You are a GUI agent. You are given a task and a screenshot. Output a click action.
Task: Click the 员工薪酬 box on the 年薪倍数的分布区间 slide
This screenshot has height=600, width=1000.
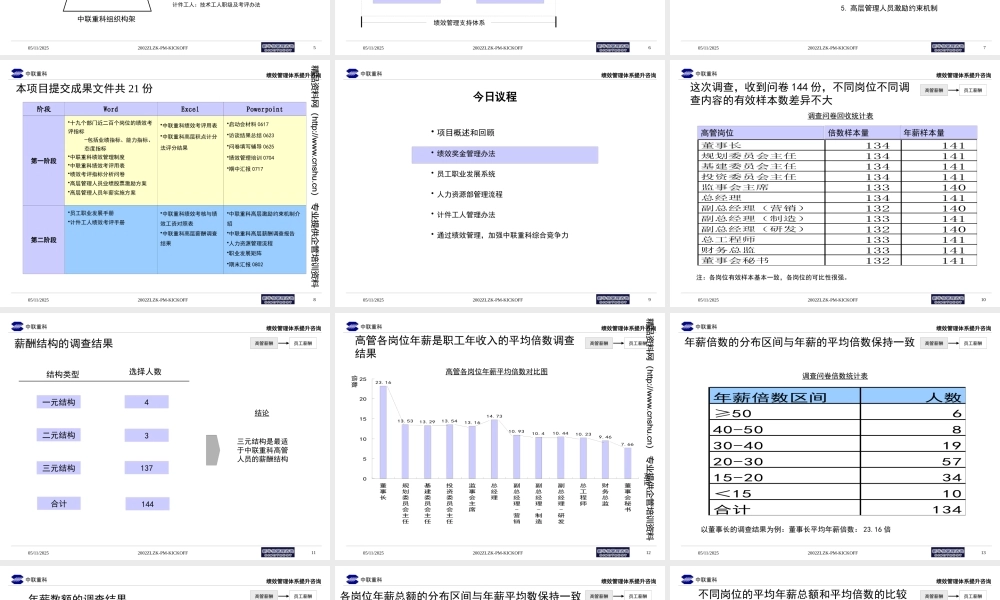973,343
